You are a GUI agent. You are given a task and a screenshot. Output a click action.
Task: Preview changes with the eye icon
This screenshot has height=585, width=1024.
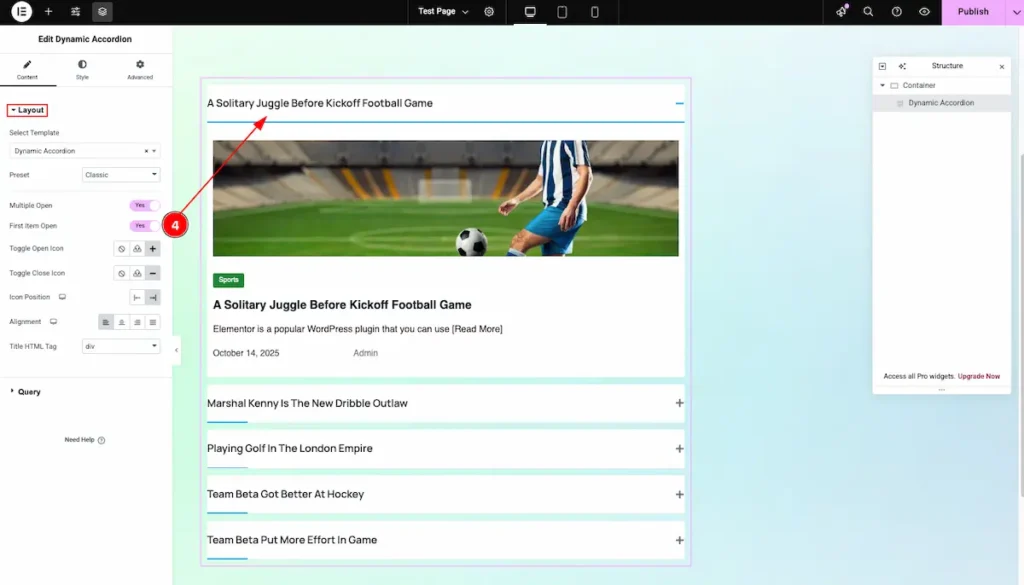(x=924, y=12)
